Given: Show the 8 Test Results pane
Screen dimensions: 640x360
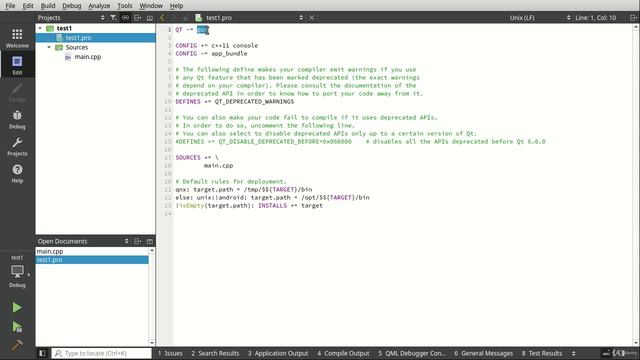Looking at the screenshot, I should [542, 353].
